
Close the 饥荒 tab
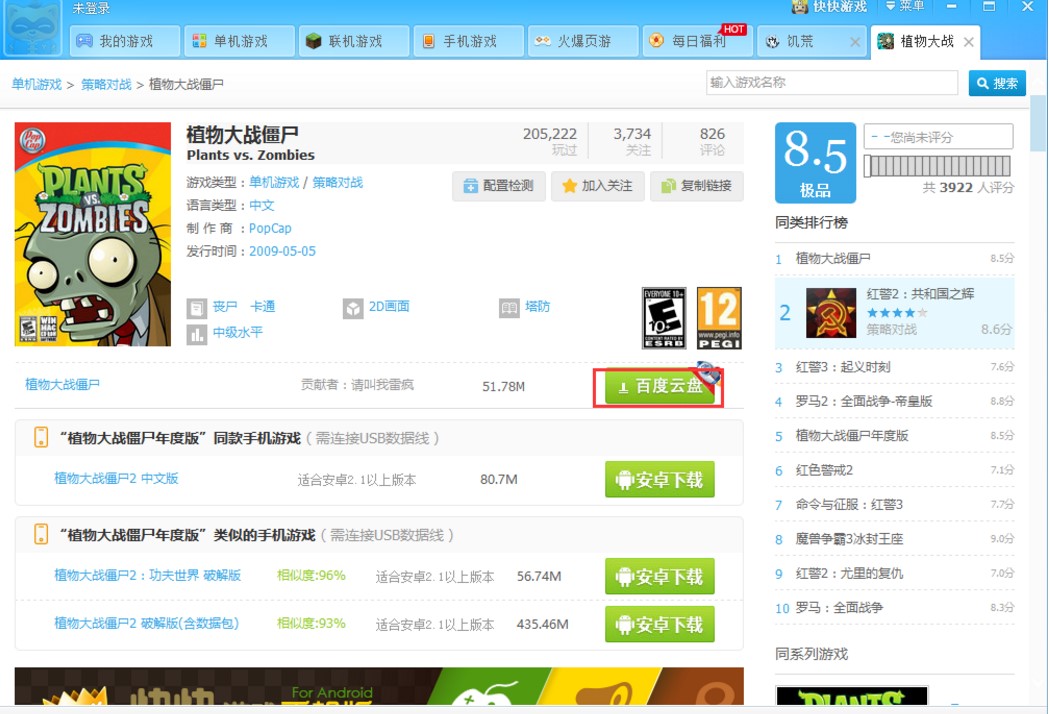[854, 42]
